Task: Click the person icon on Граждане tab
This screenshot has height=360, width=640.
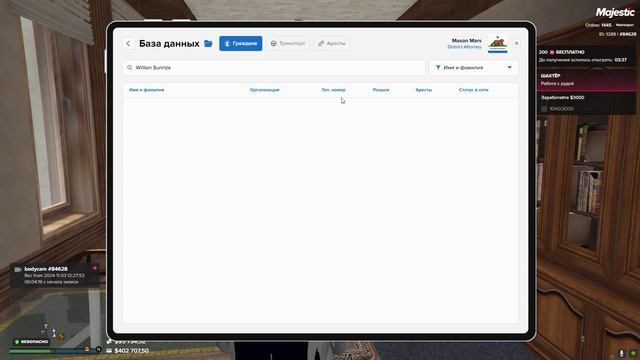Action: click(227, 43)
